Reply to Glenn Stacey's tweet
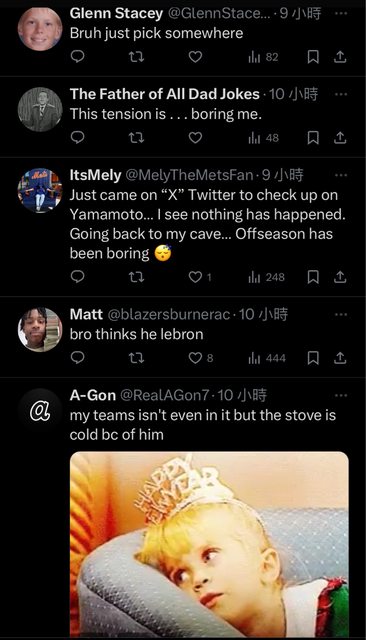This screenshot has height=640, width=366. click(77, 57)
